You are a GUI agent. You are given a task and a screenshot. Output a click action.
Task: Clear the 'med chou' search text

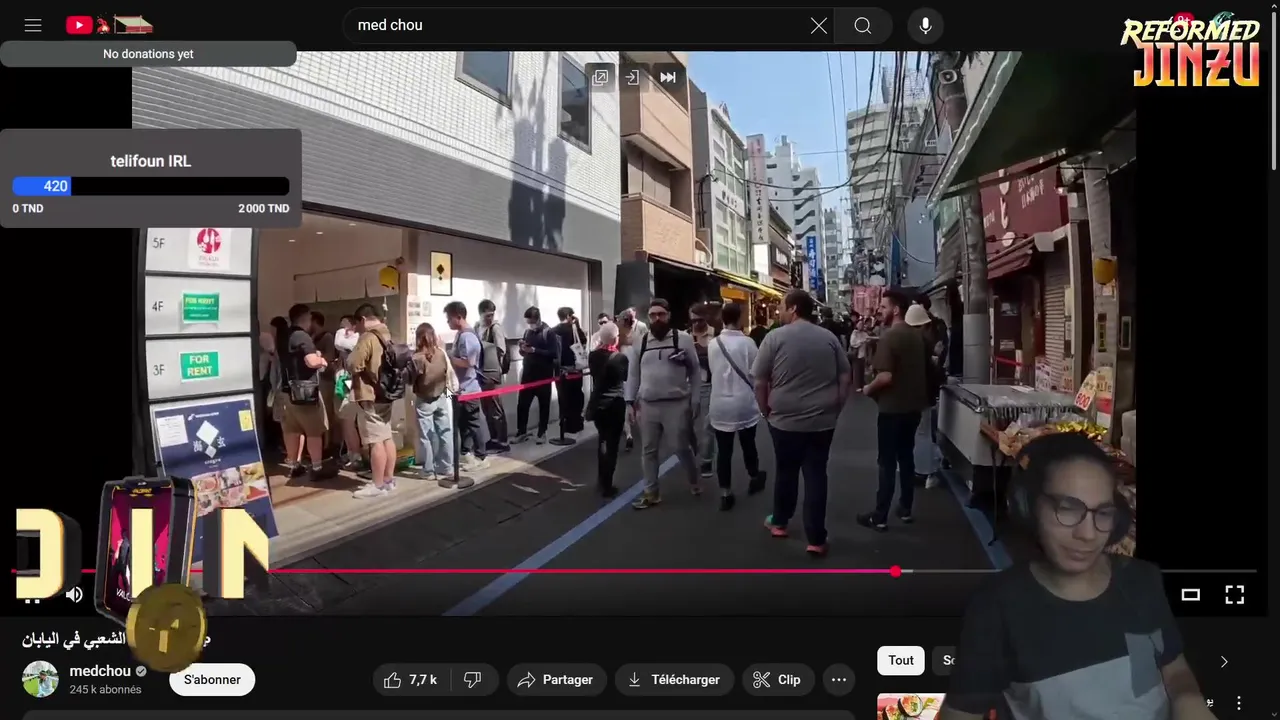(x=819, y=25)
